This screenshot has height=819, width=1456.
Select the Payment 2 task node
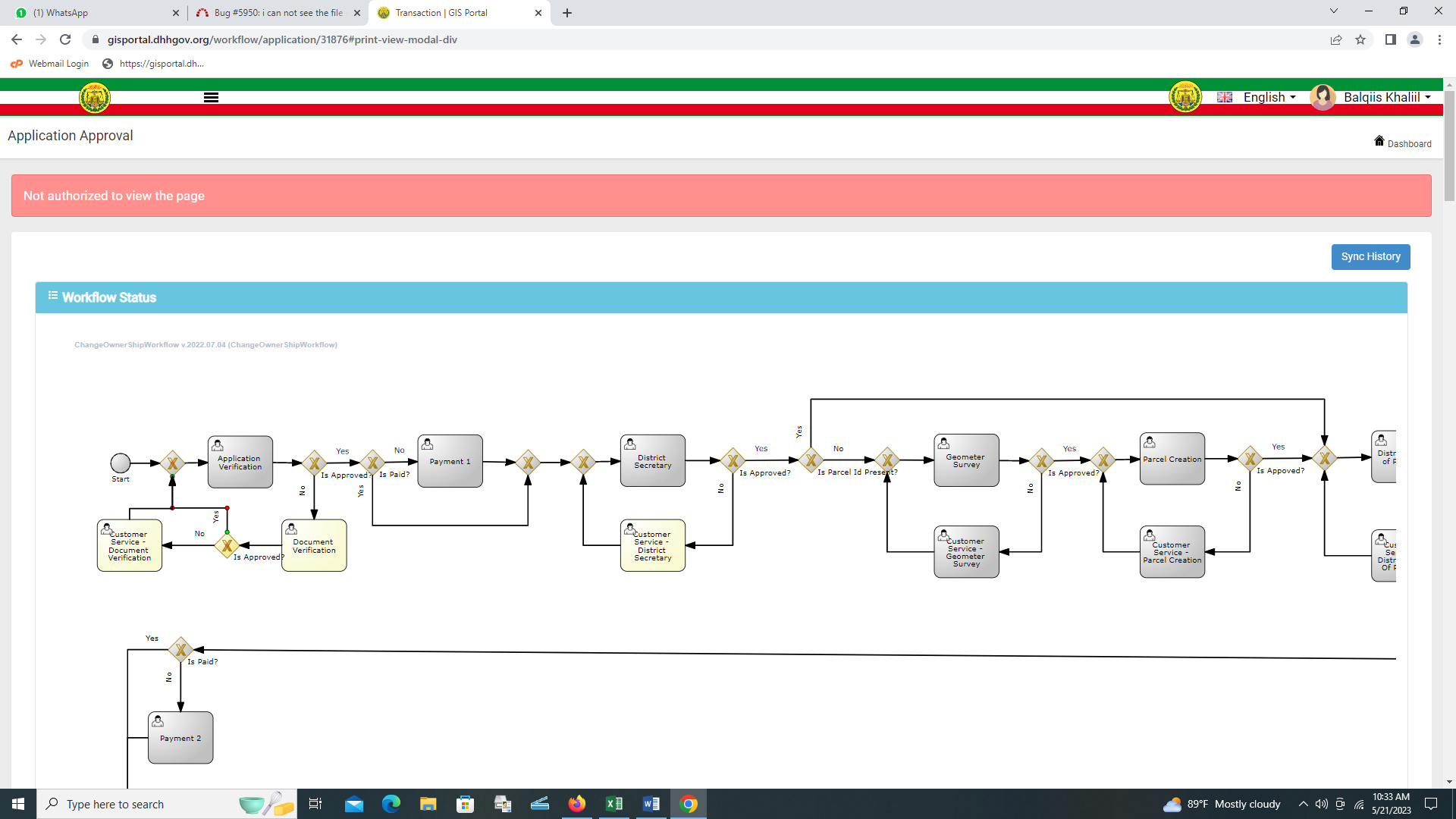tap(180, 738)
